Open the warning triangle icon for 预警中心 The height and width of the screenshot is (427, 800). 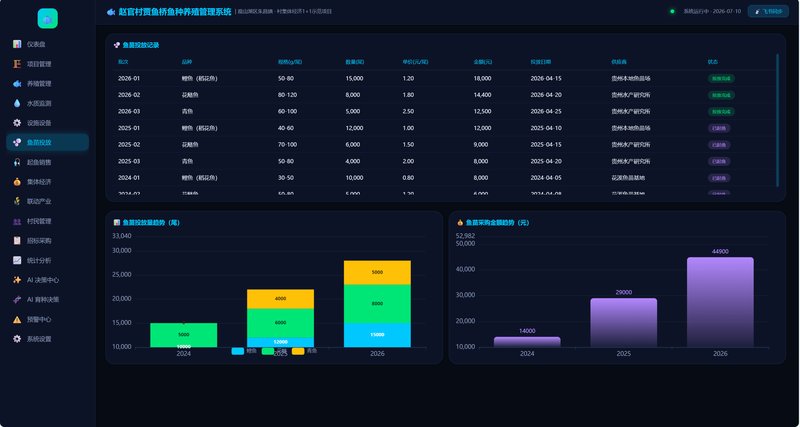point(17,319)
